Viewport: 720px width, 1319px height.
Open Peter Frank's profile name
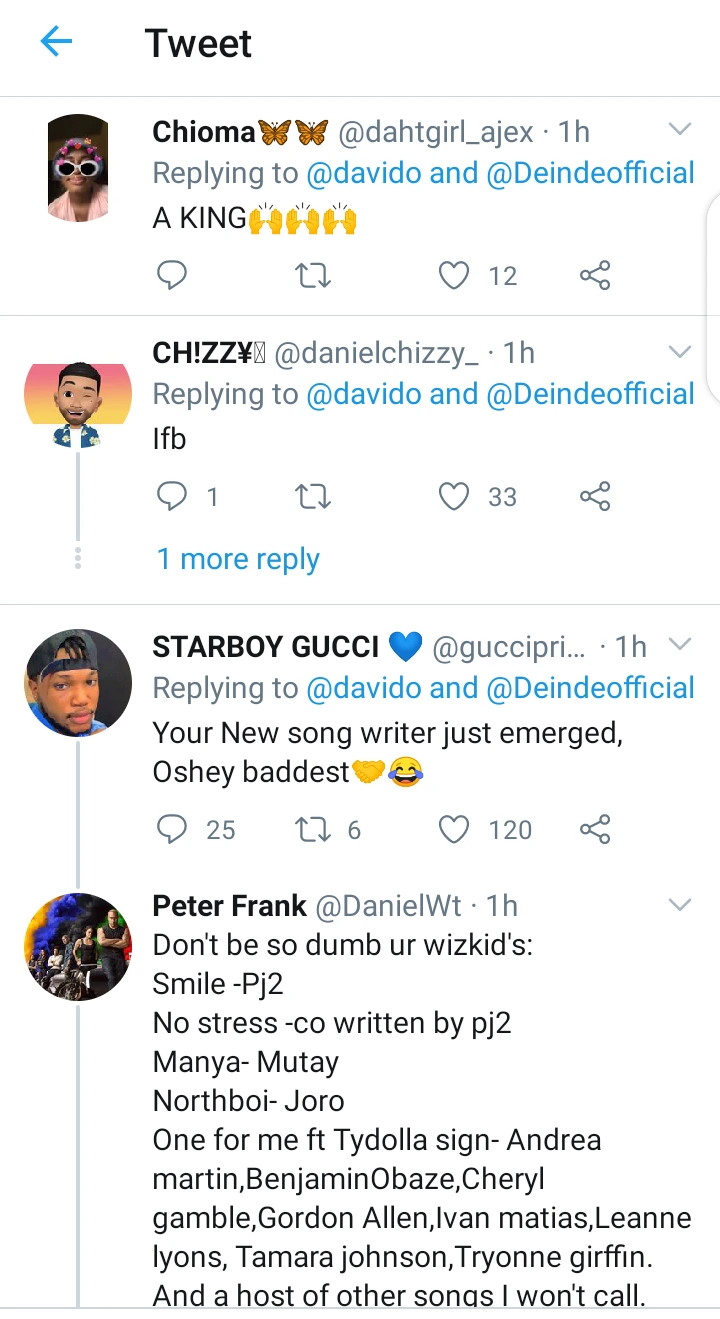(229, 906)
